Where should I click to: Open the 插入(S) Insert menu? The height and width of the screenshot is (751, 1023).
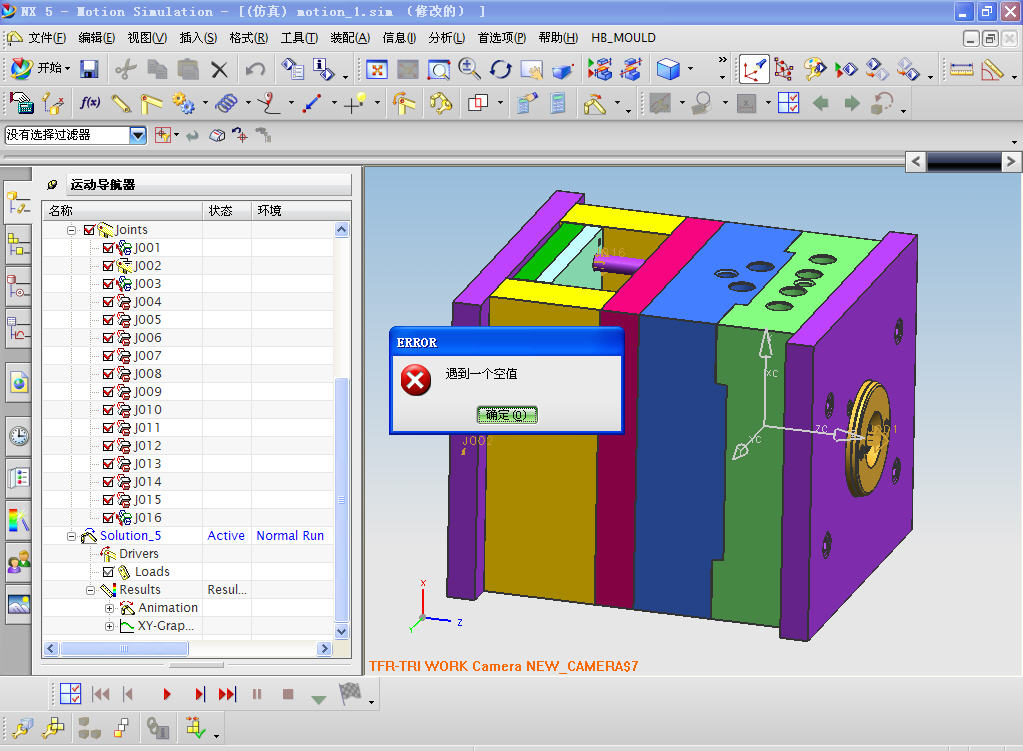coord(198,38)
